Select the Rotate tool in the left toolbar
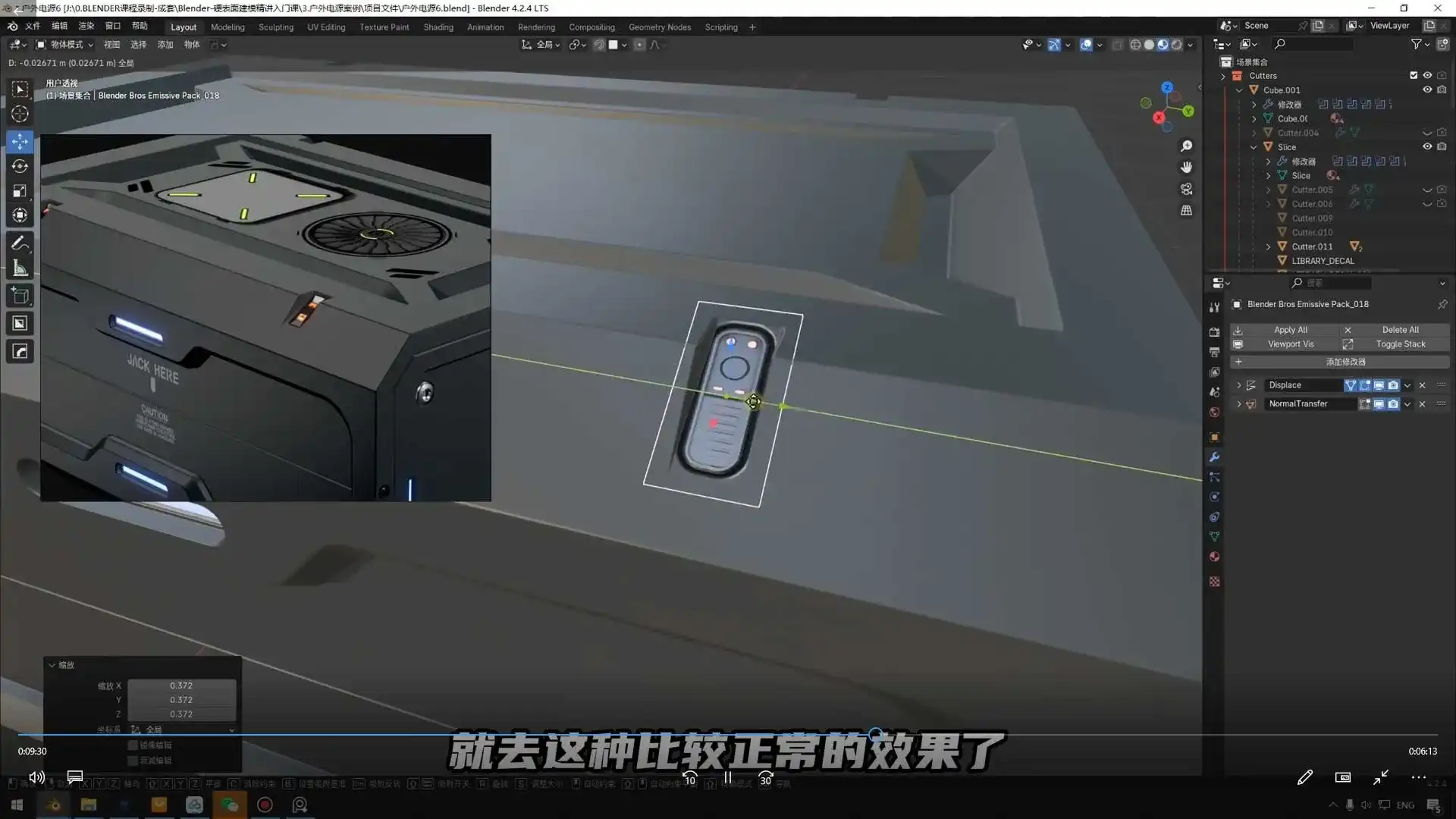 [x=20, y=166]
